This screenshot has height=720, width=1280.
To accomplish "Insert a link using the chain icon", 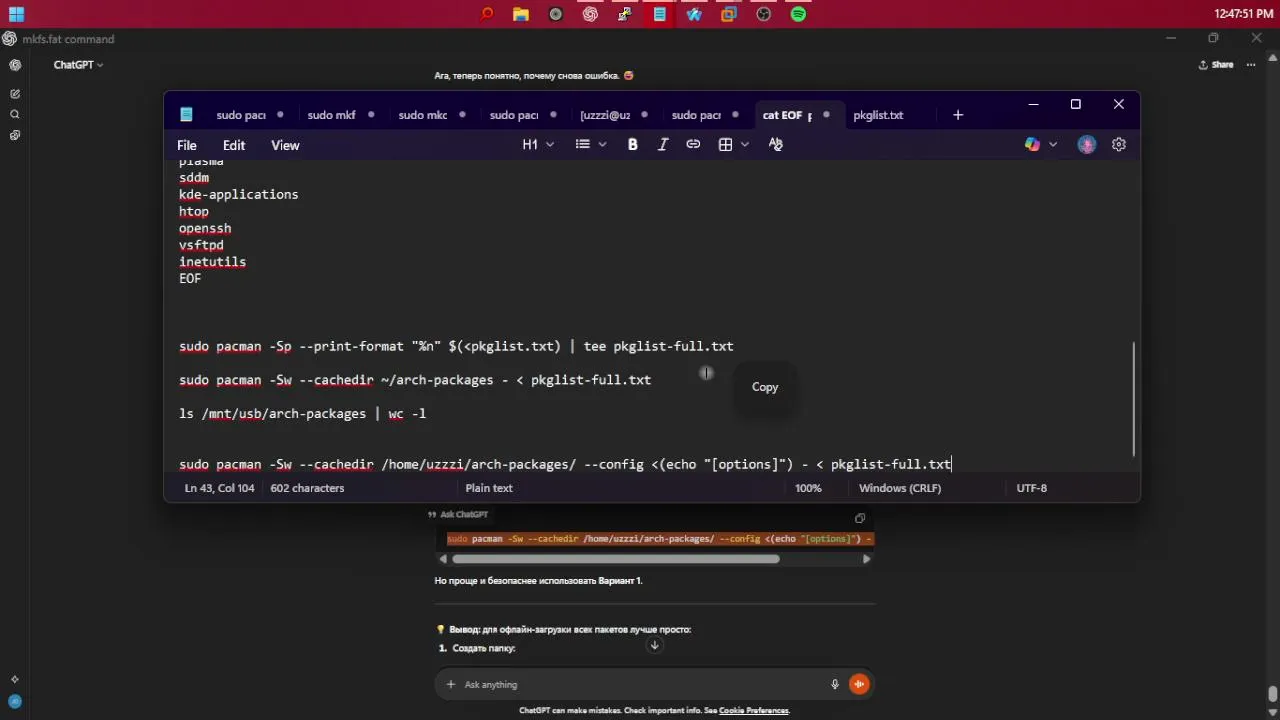I will coord(693,145).
